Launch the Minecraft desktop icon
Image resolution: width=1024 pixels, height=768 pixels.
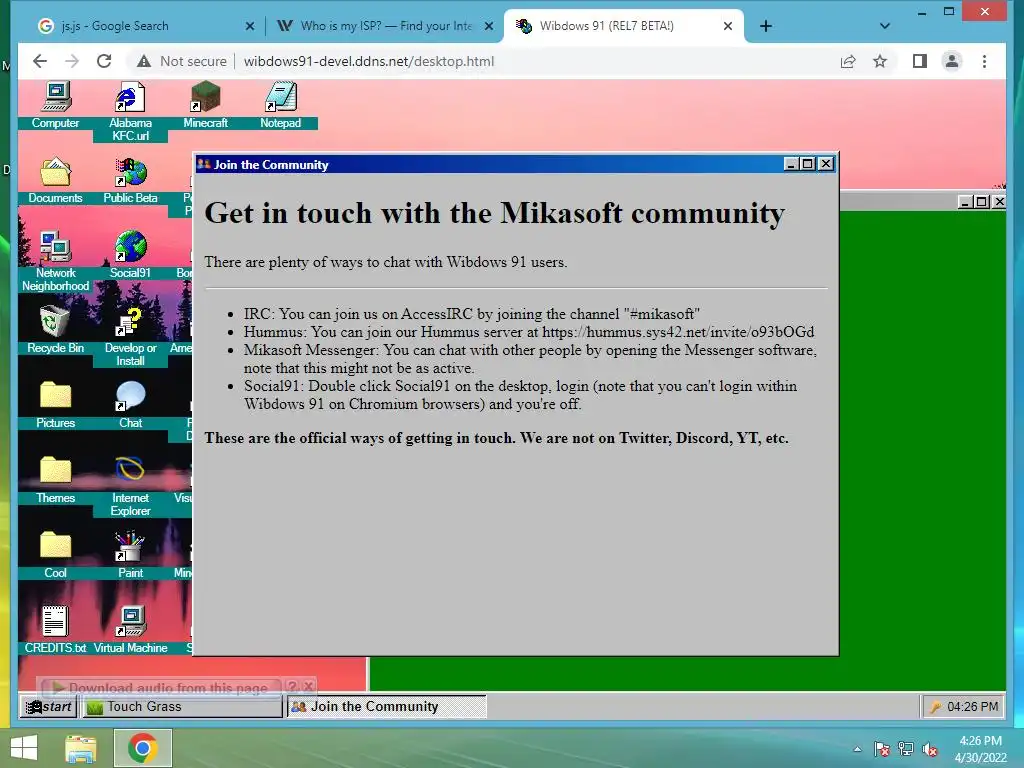(205, 105)
